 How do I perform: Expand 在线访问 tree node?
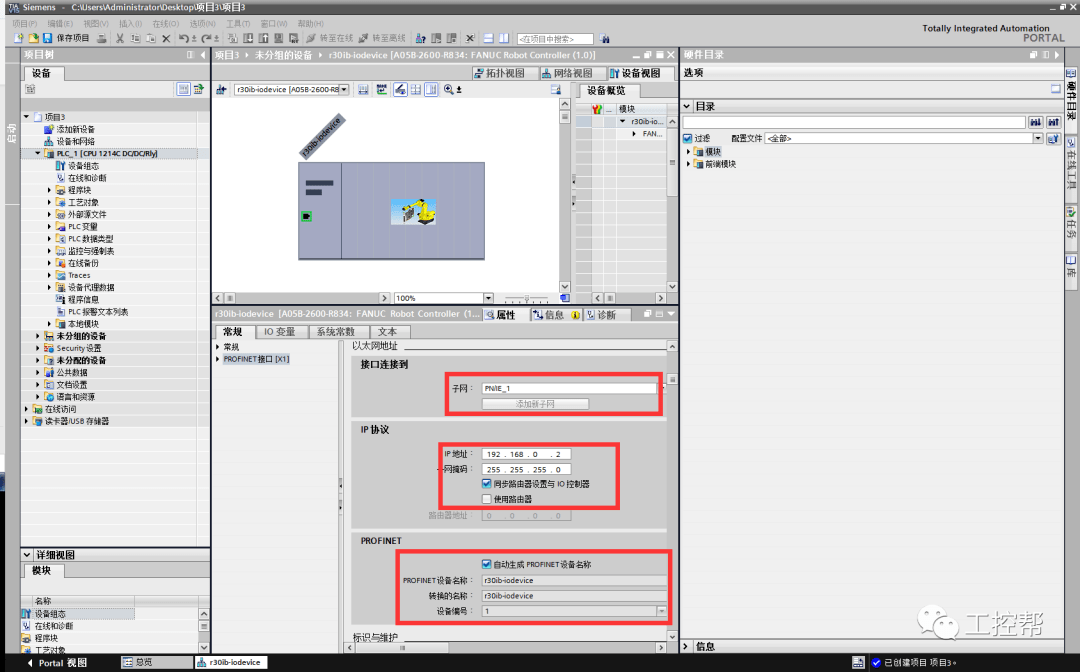[x=27, y=409]
